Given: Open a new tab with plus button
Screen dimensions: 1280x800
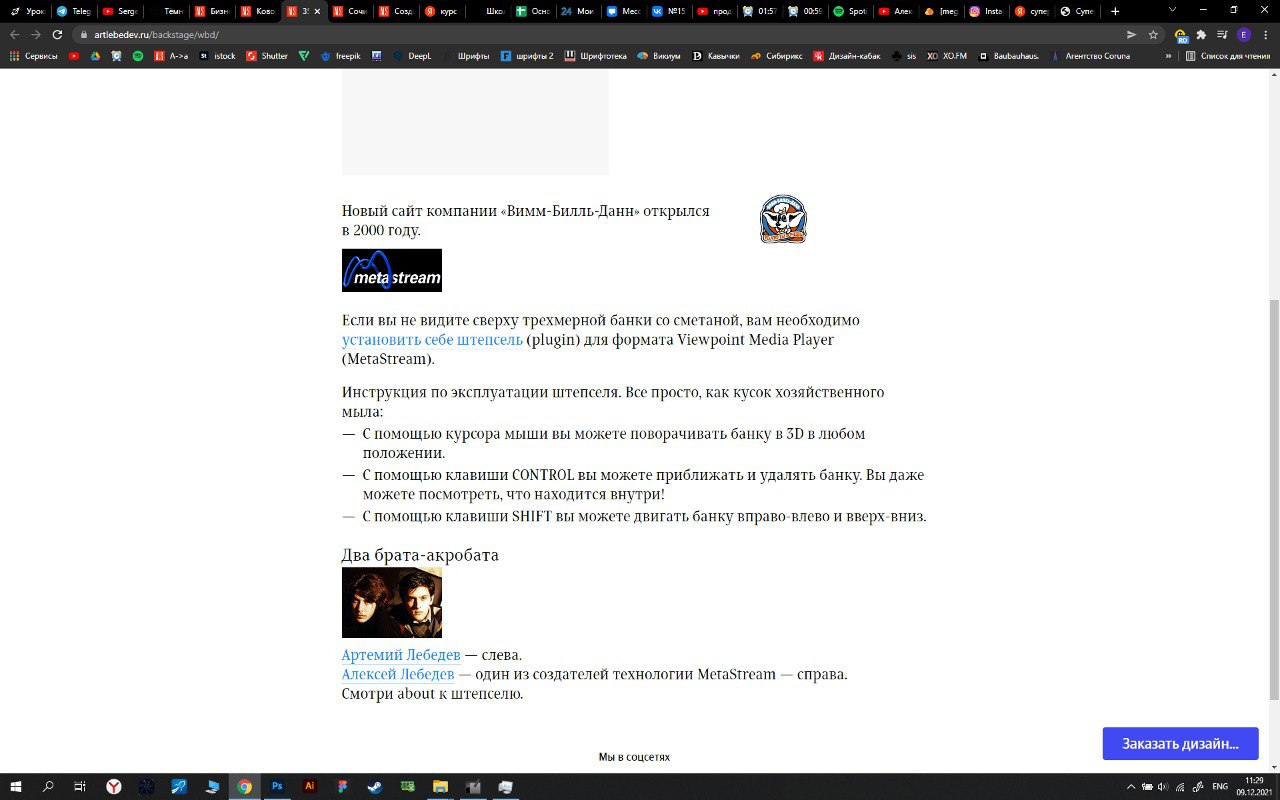Looking at the screenshot, I should pyautogui.click(x=1115, y=11).
